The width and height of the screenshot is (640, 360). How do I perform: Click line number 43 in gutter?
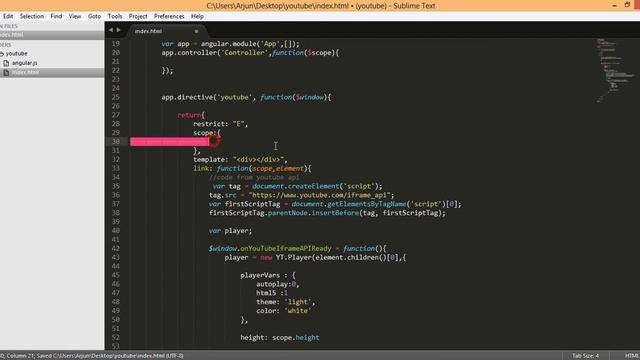click(116, 258)
